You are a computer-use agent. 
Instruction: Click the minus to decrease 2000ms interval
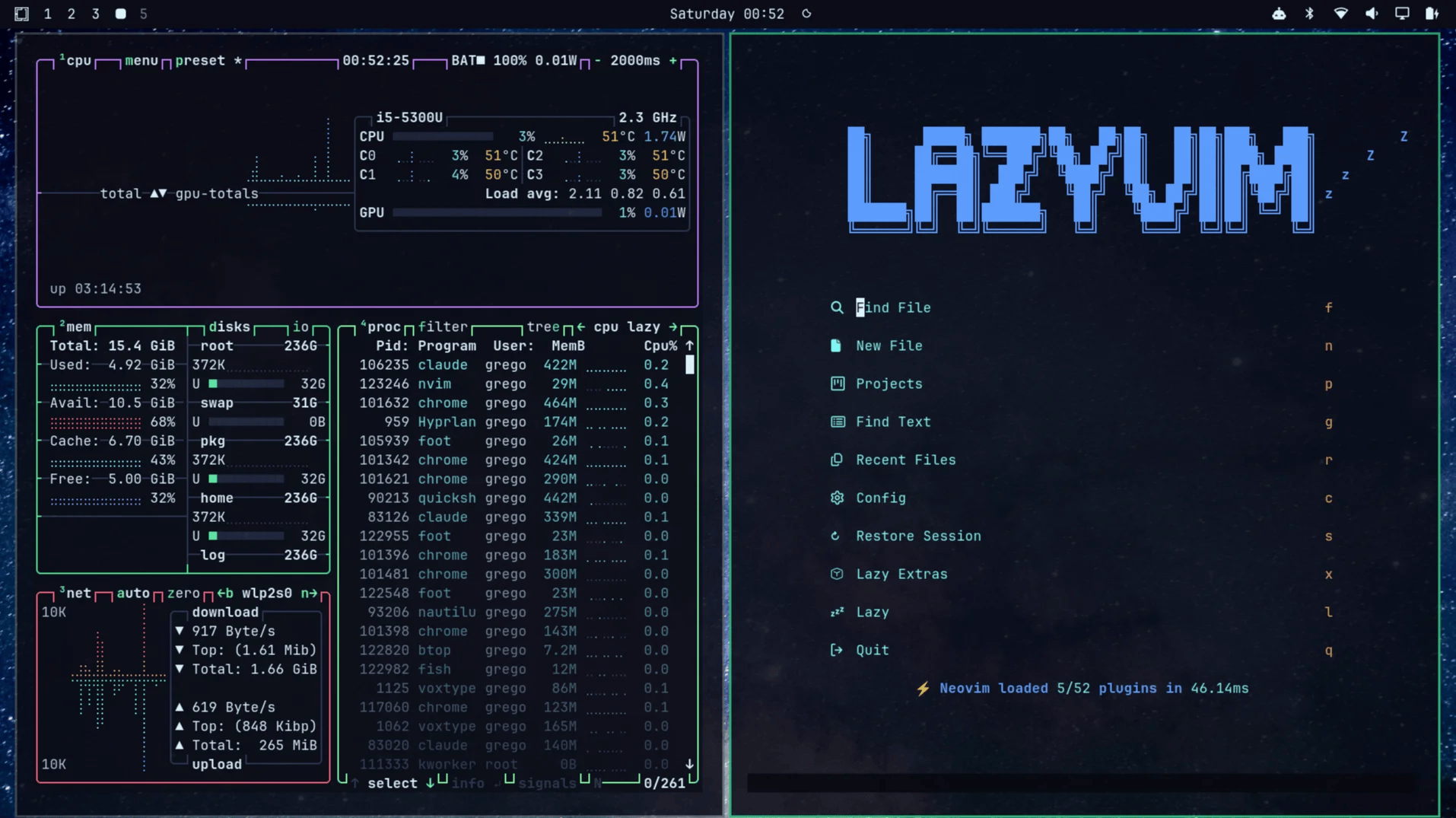(x=598, y=60)
